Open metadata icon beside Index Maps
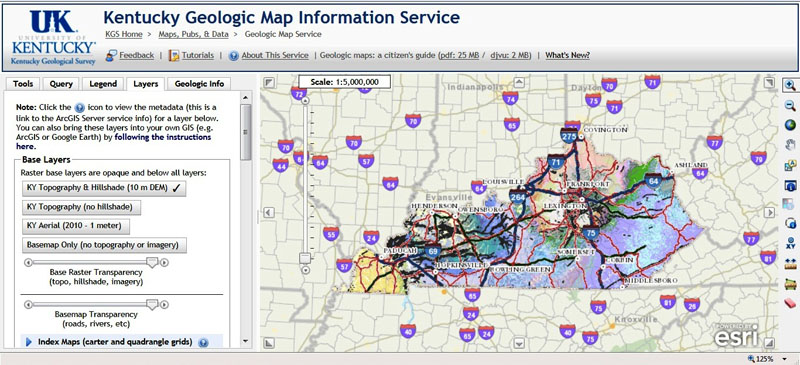800x365 pixels. click(203, 343)
